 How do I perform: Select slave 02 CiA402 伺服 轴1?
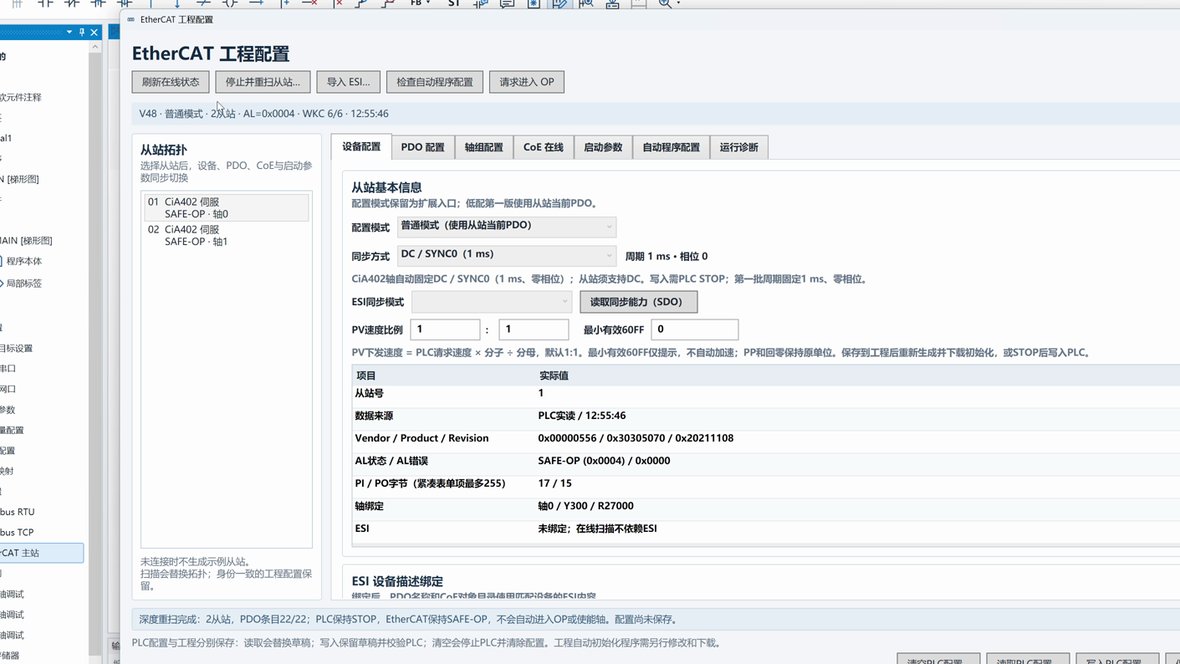click(x=227, y=236)
